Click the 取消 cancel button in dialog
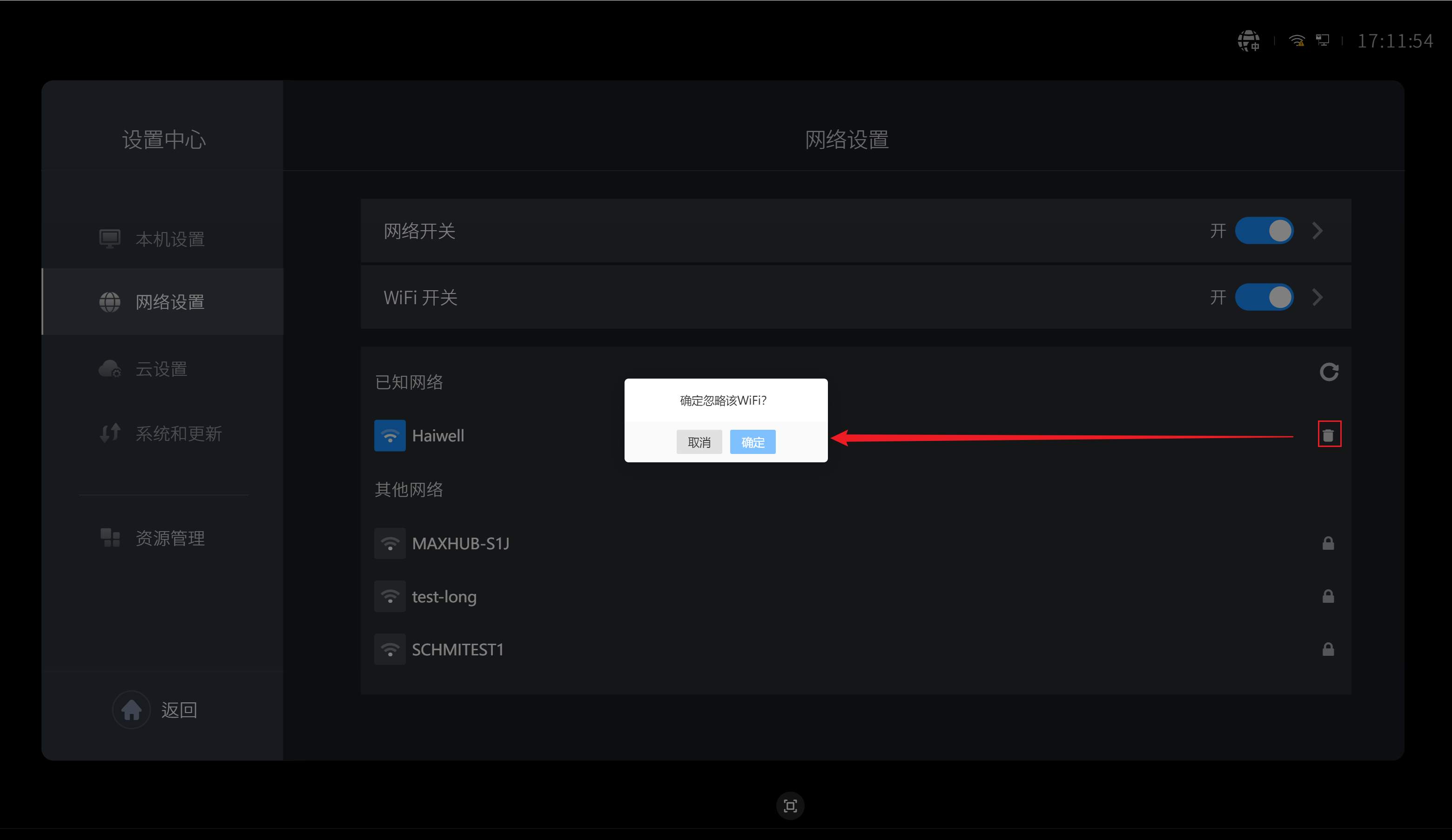 click(699, 441)
